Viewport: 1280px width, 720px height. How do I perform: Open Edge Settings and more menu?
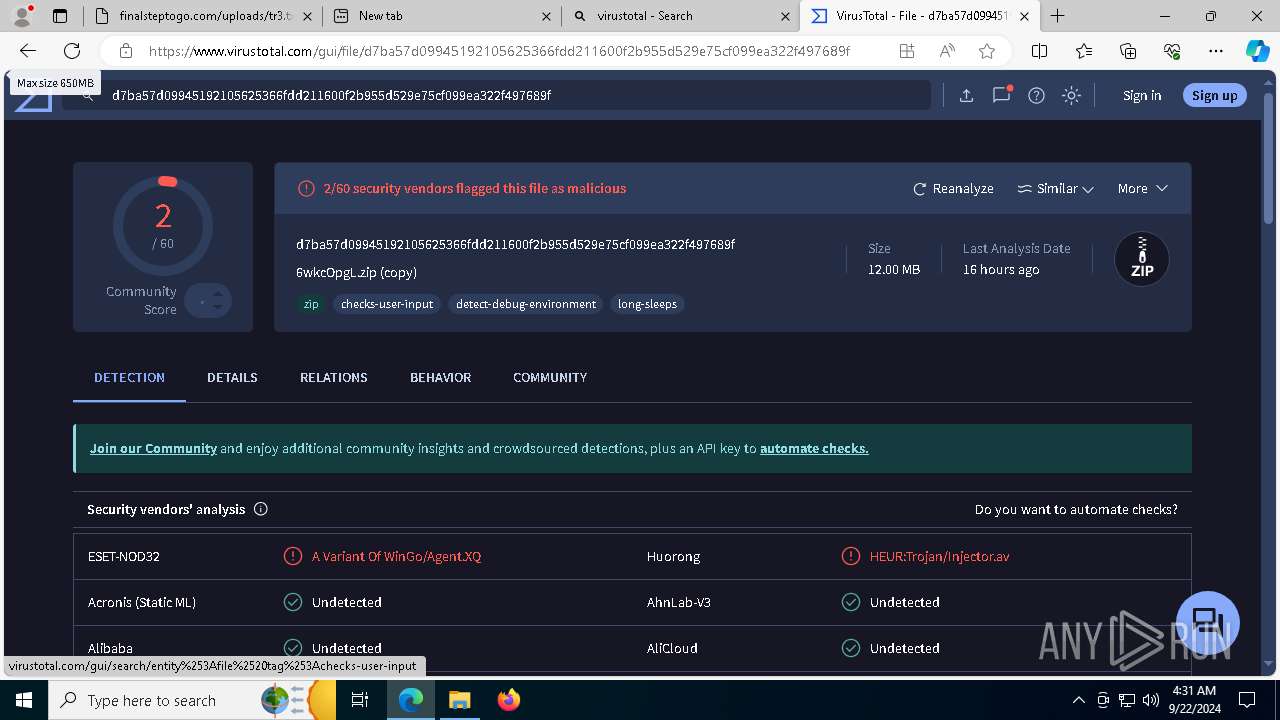coord(1216,51)
